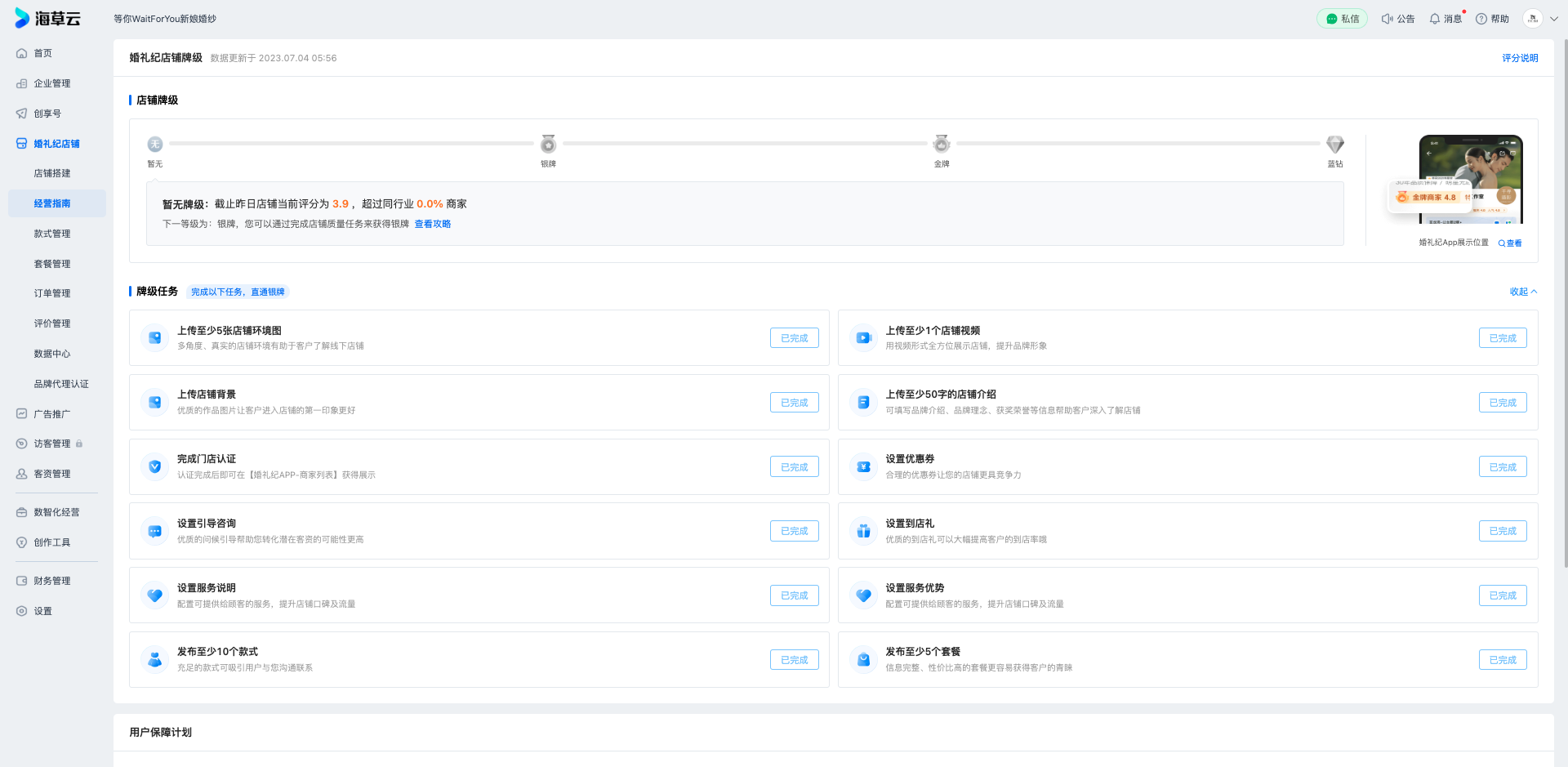Open 首页 home in sidebar
Viewport: 1568px width, 767px height.
tap(42, 53)
